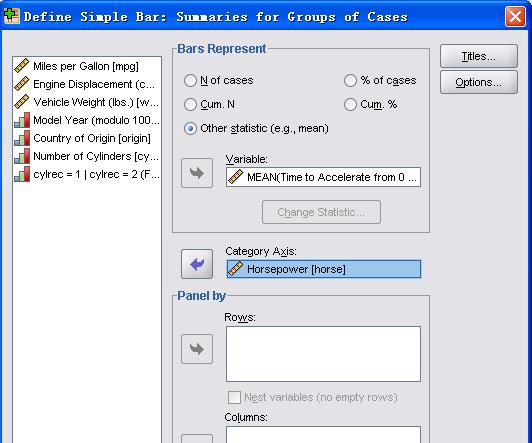Select Miles per Gallon [mpg] variable
This screenshot has height=443, width=532.
[86, 66]
